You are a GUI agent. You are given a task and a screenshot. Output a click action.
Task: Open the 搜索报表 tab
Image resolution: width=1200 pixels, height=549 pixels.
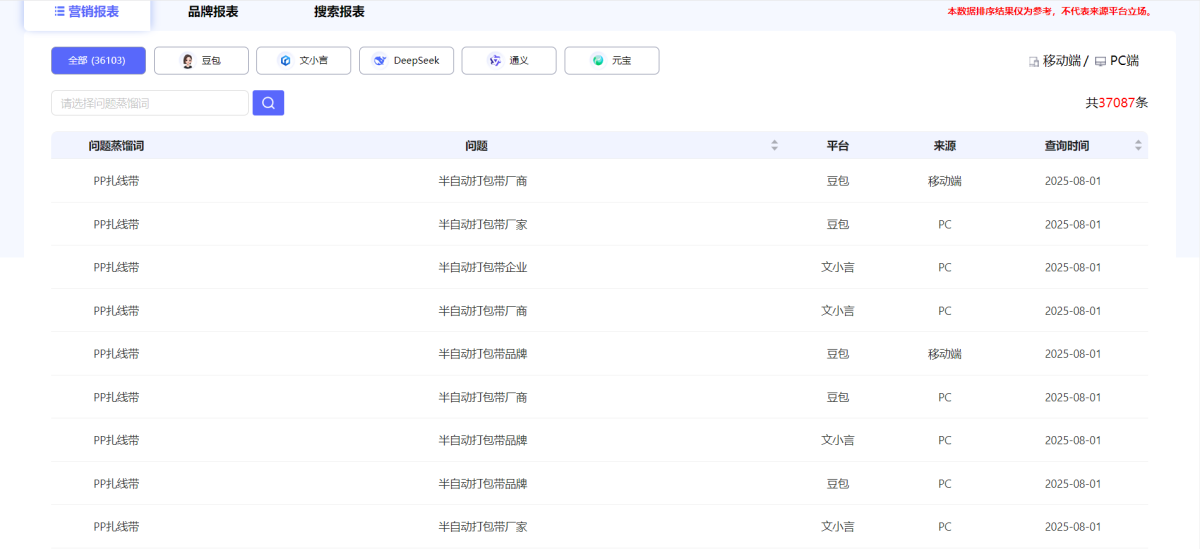339,12
